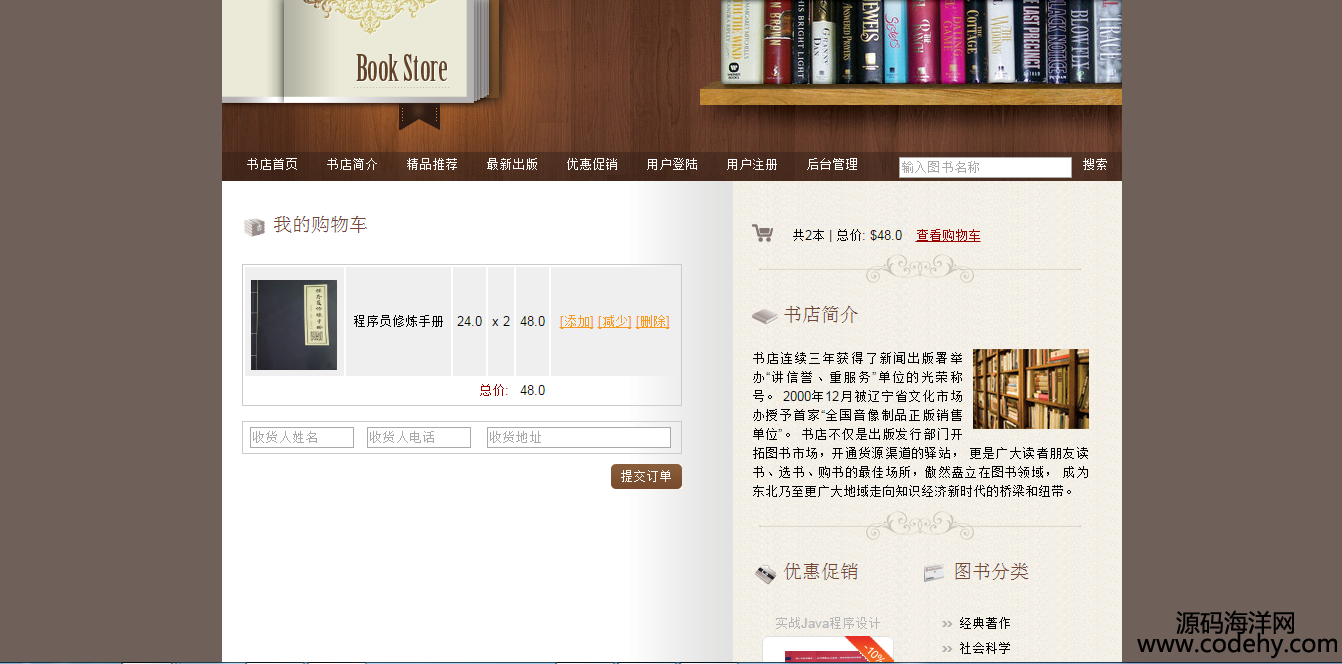Open the 书店简介 nav item

click(x=352, y=165)
